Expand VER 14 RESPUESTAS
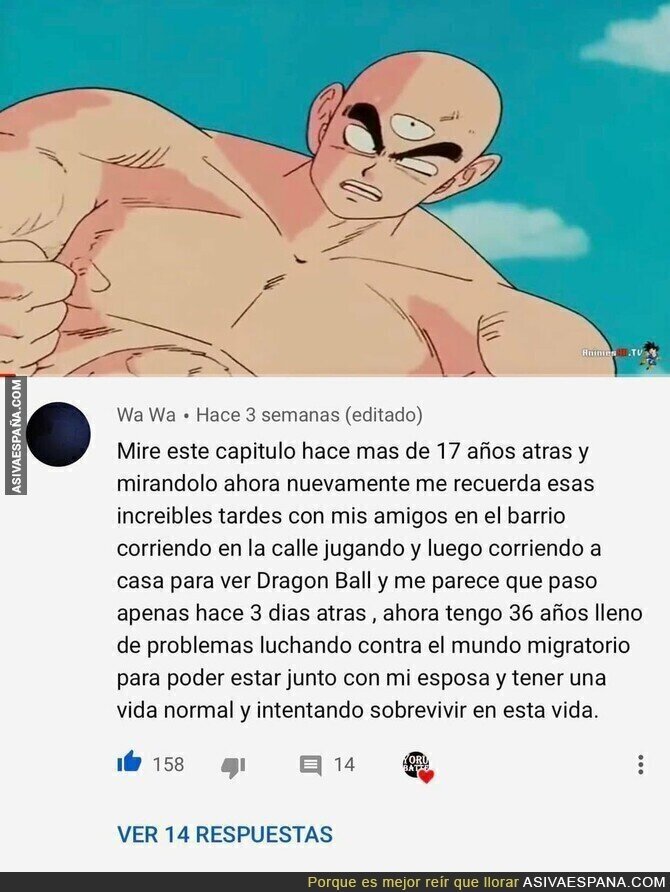Viewport: 670px width, 892px height. click(225, 835)
